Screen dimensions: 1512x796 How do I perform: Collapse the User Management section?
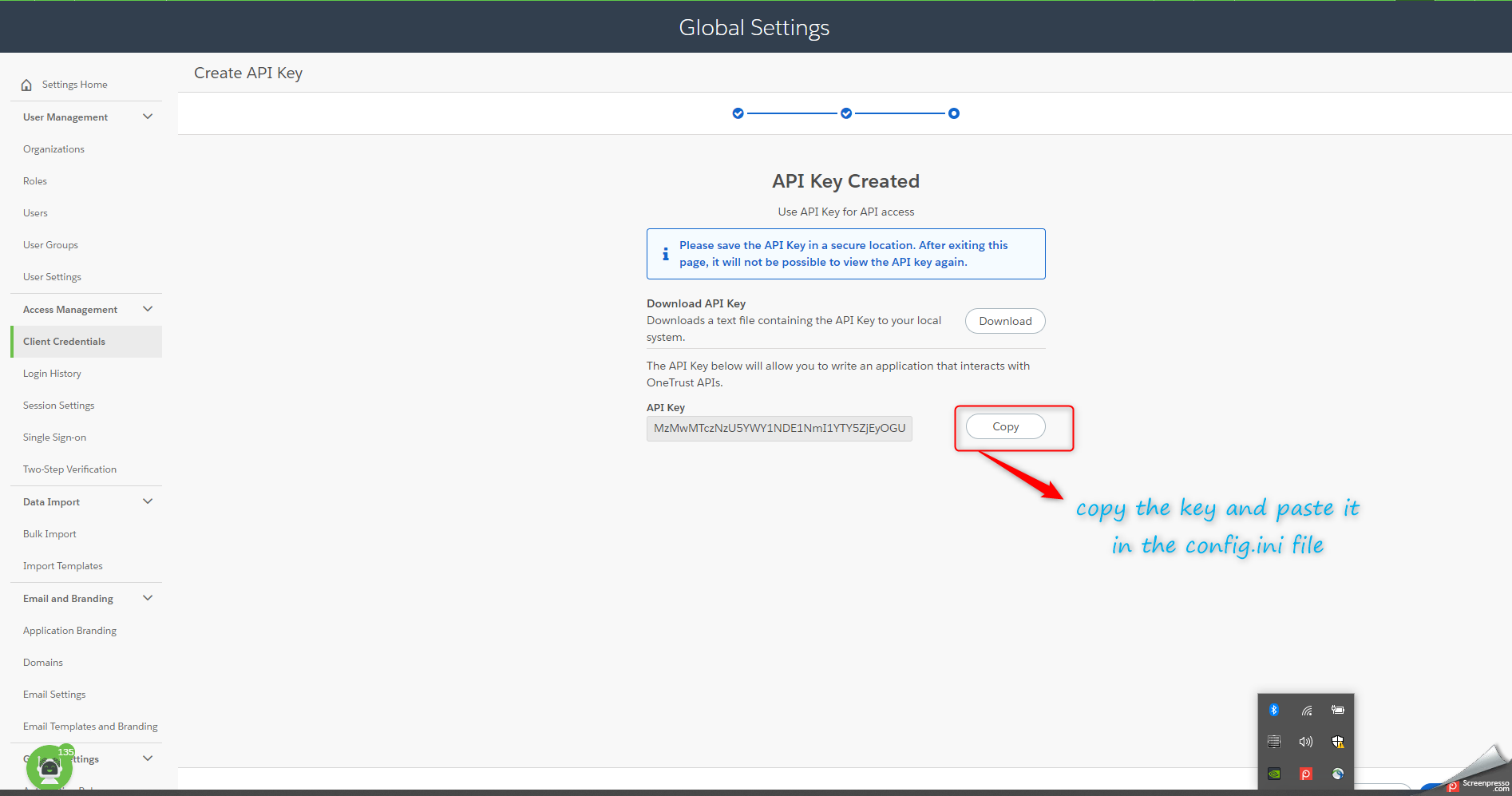point(148,117)
